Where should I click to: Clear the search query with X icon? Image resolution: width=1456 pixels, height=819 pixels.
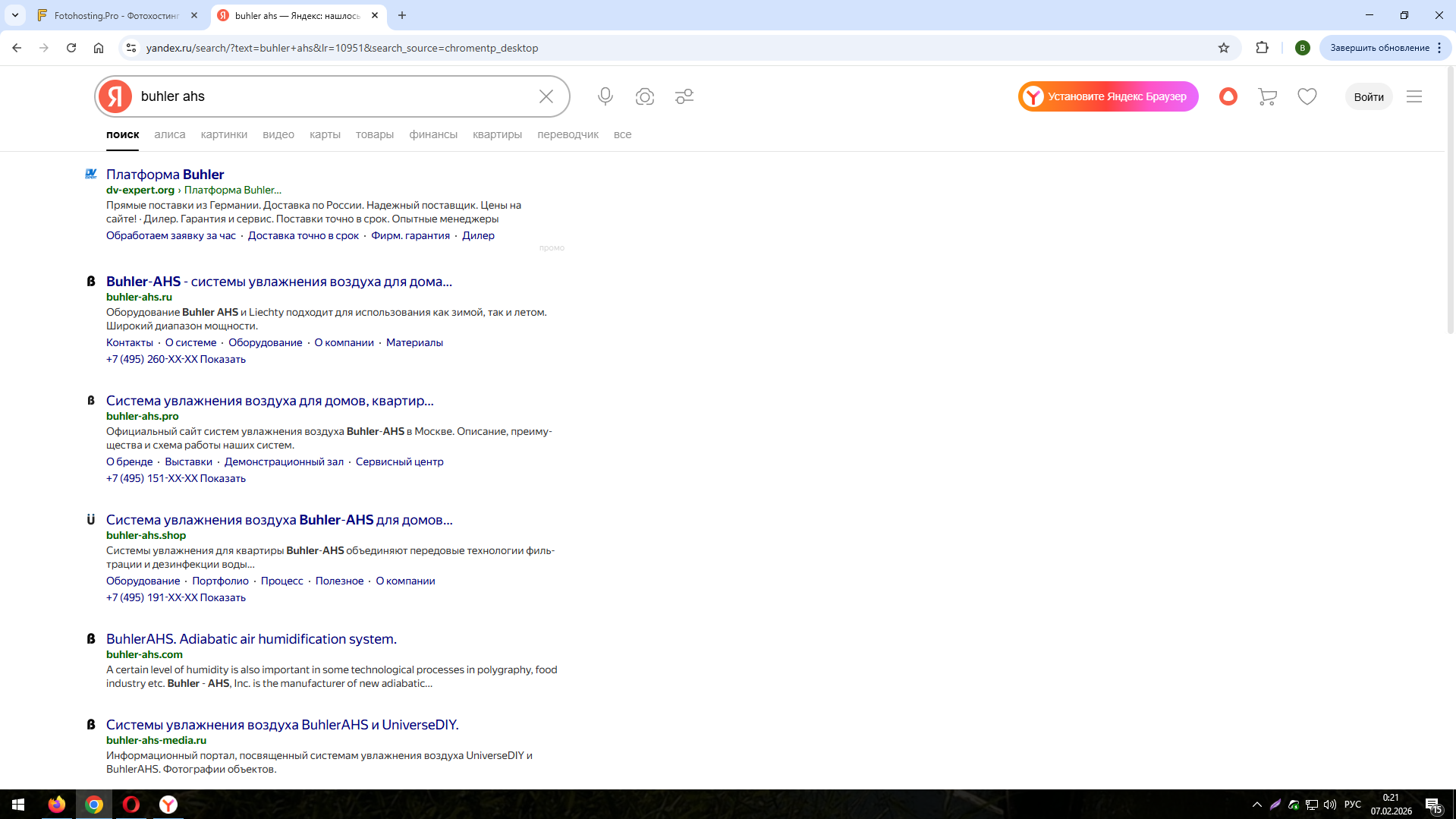pos(546,96)
